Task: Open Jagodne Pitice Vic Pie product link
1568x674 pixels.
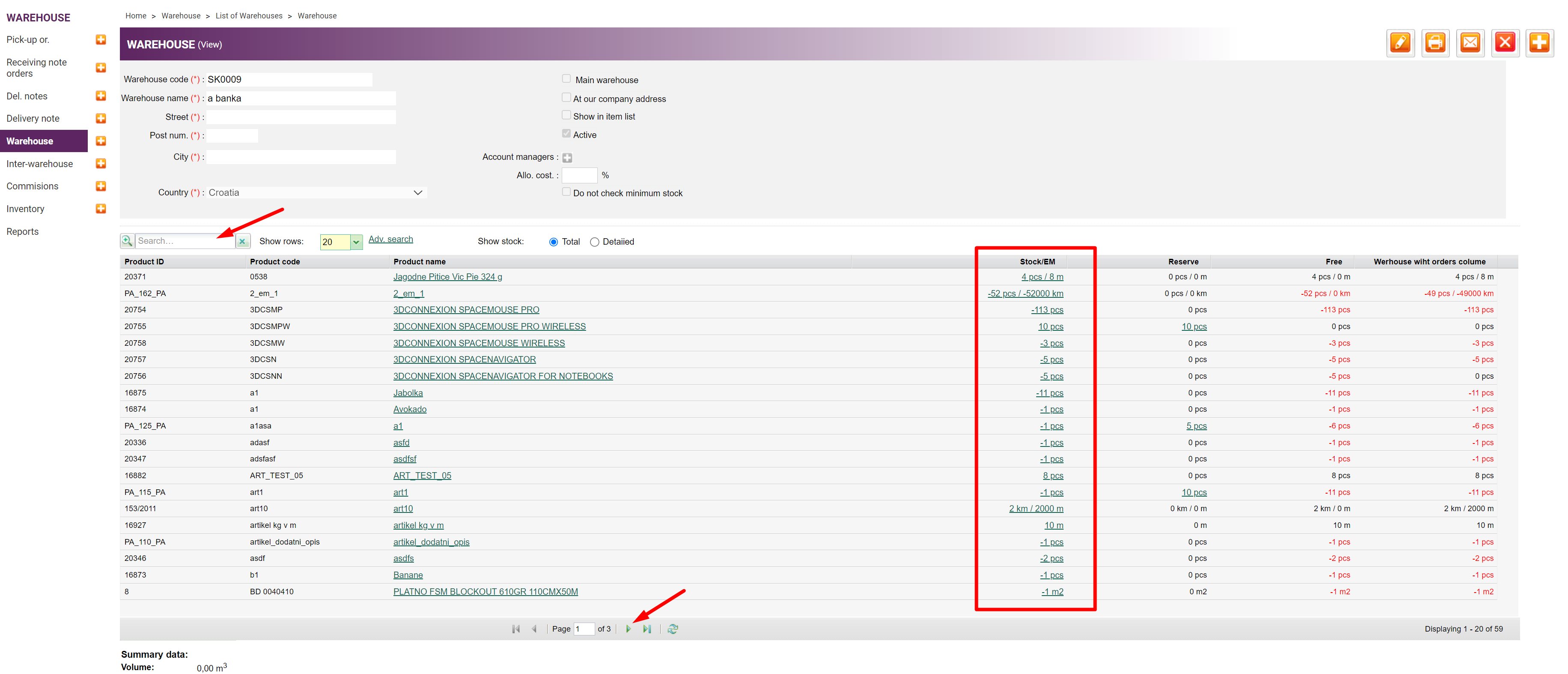Action: (447, 277)
